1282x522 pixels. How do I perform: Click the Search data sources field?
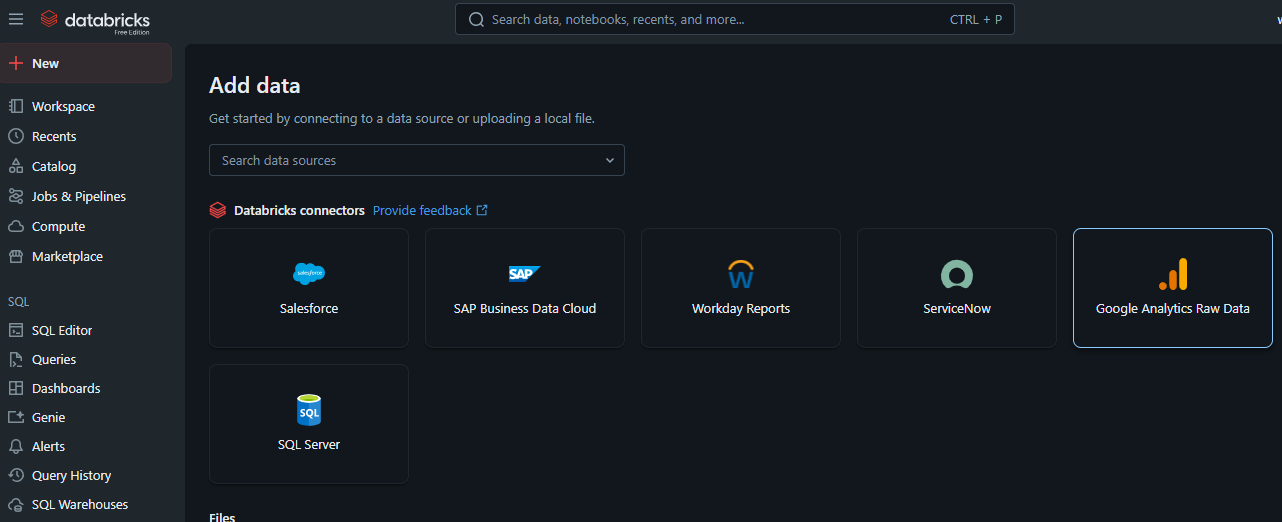click(x=417, y=160)
